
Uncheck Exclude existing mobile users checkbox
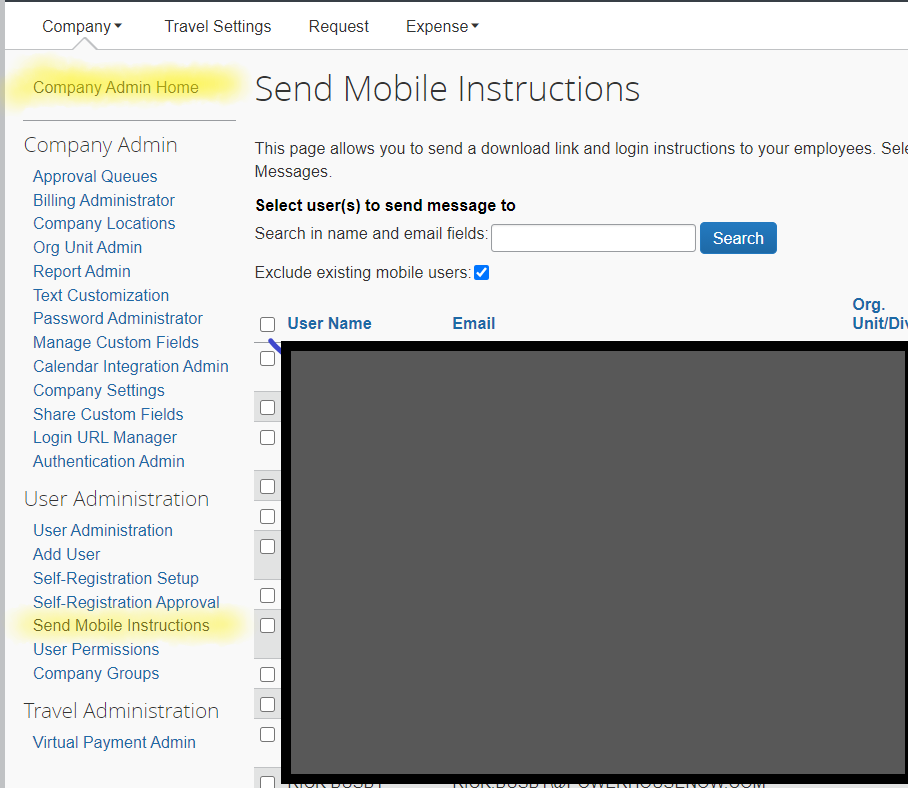pos(481,273)
